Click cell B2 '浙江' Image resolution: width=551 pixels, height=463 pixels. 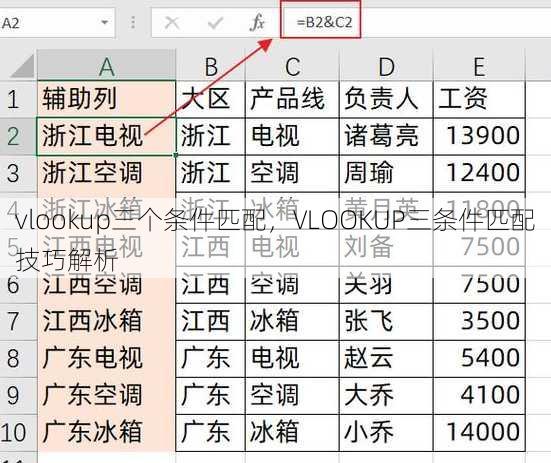click(210, 136)
